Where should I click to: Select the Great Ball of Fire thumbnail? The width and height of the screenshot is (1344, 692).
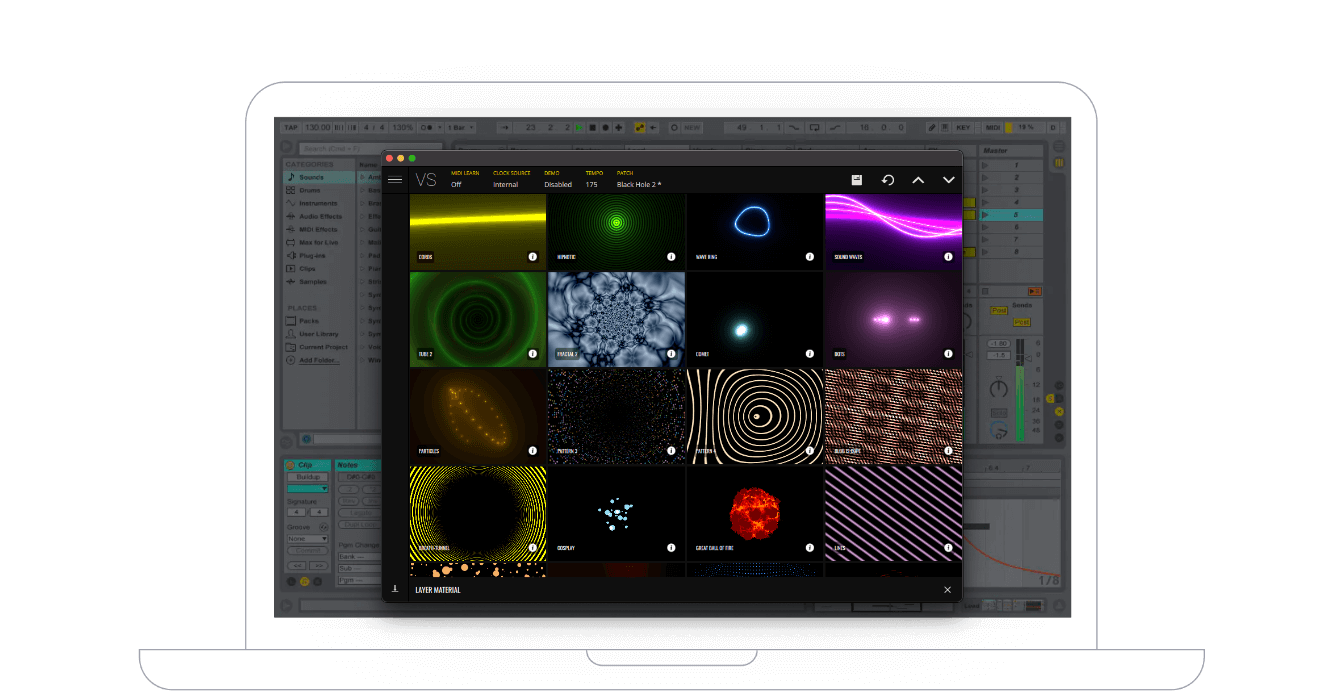pos(755,513)
